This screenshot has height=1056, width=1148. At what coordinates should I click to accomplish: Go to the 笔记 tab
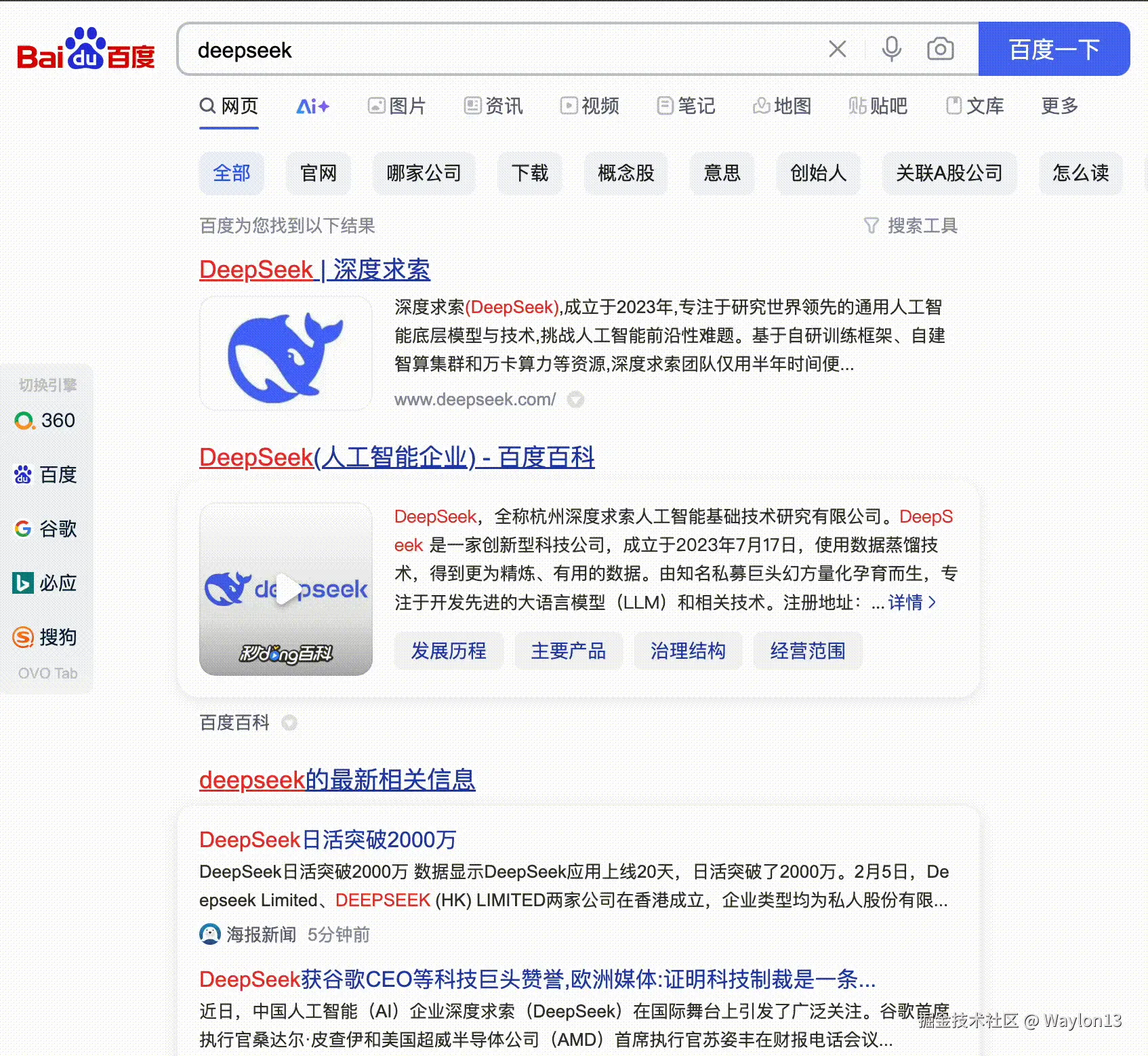686,106
